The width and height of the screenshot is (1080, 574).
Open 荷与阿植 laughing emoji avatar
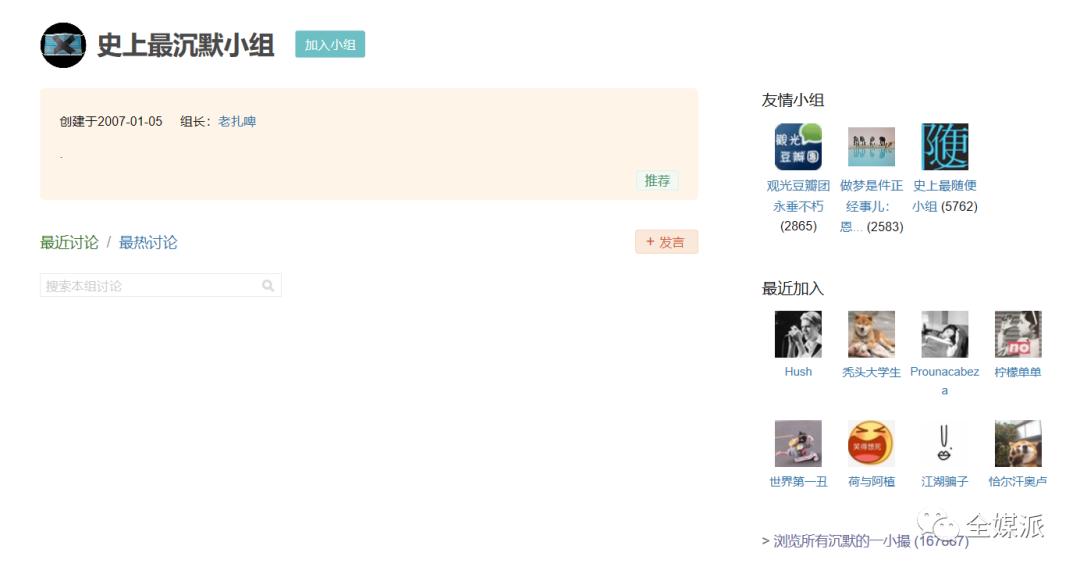pos(871,444)
